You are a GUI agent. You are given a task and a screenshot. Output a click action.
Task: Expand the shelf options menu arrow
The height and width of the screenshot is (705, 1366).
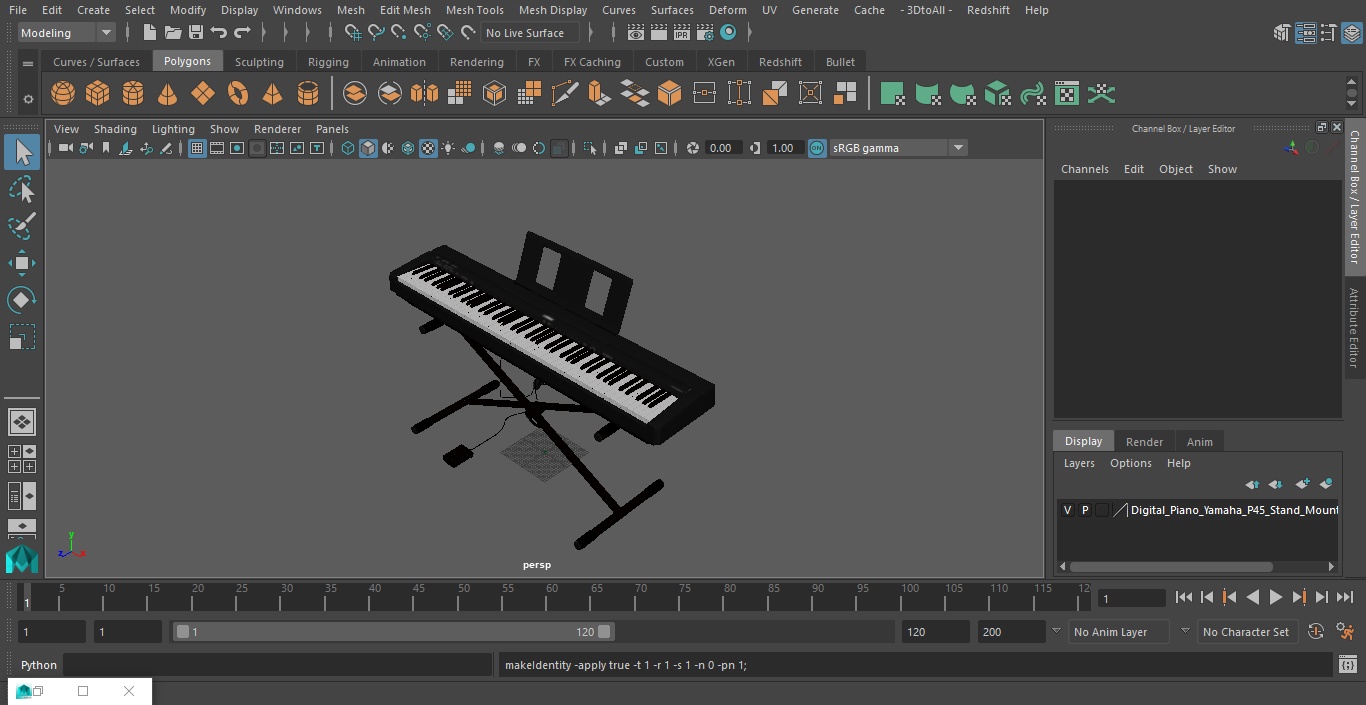click(x=28, y=99)
